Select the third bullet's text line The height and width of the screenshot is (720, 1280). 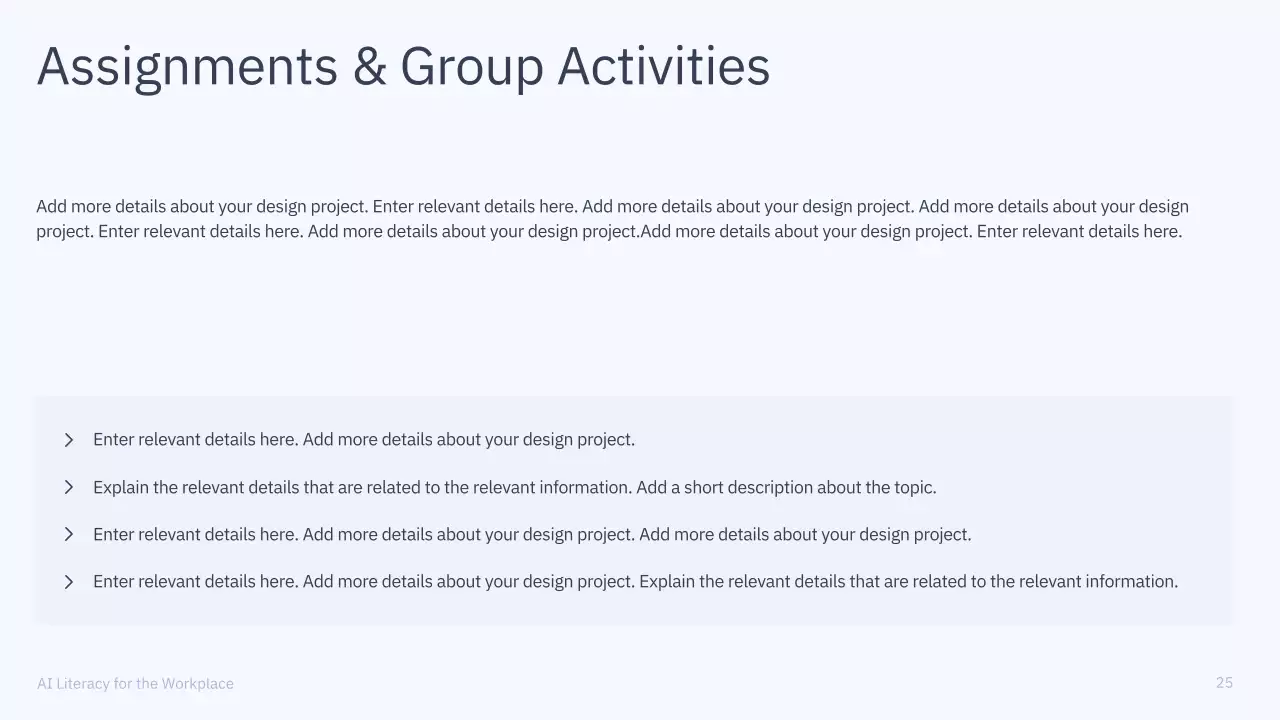pyautogui.click(x=532, y=535)
